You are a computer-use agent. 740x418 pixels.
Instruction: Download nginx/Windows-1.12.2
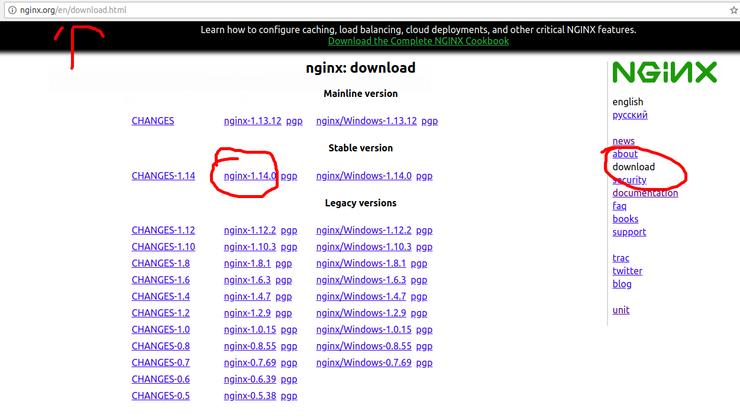pos(364,230)
